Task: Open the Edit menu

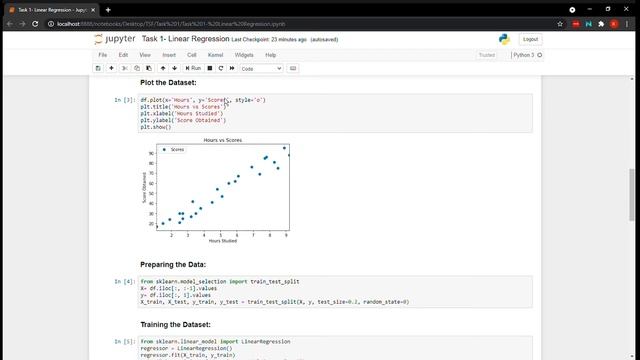Action: coord(123,55)
